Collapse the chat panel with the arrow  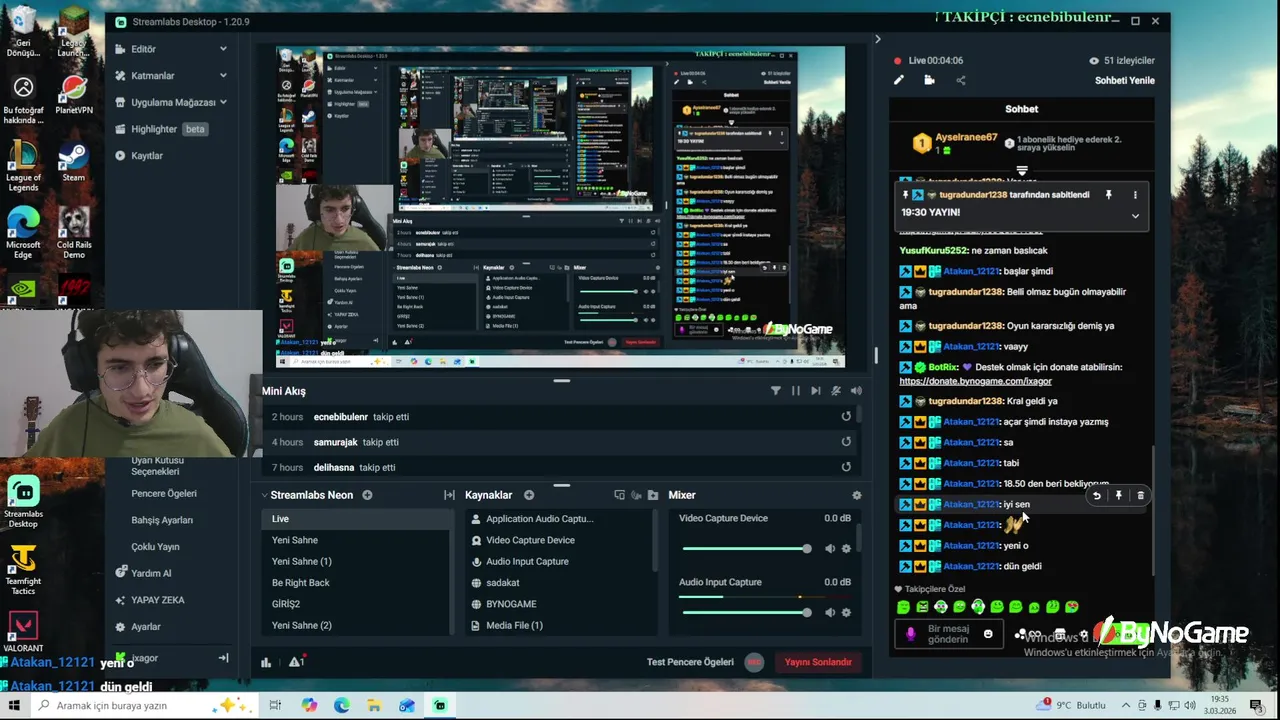[x=877, y=39]
